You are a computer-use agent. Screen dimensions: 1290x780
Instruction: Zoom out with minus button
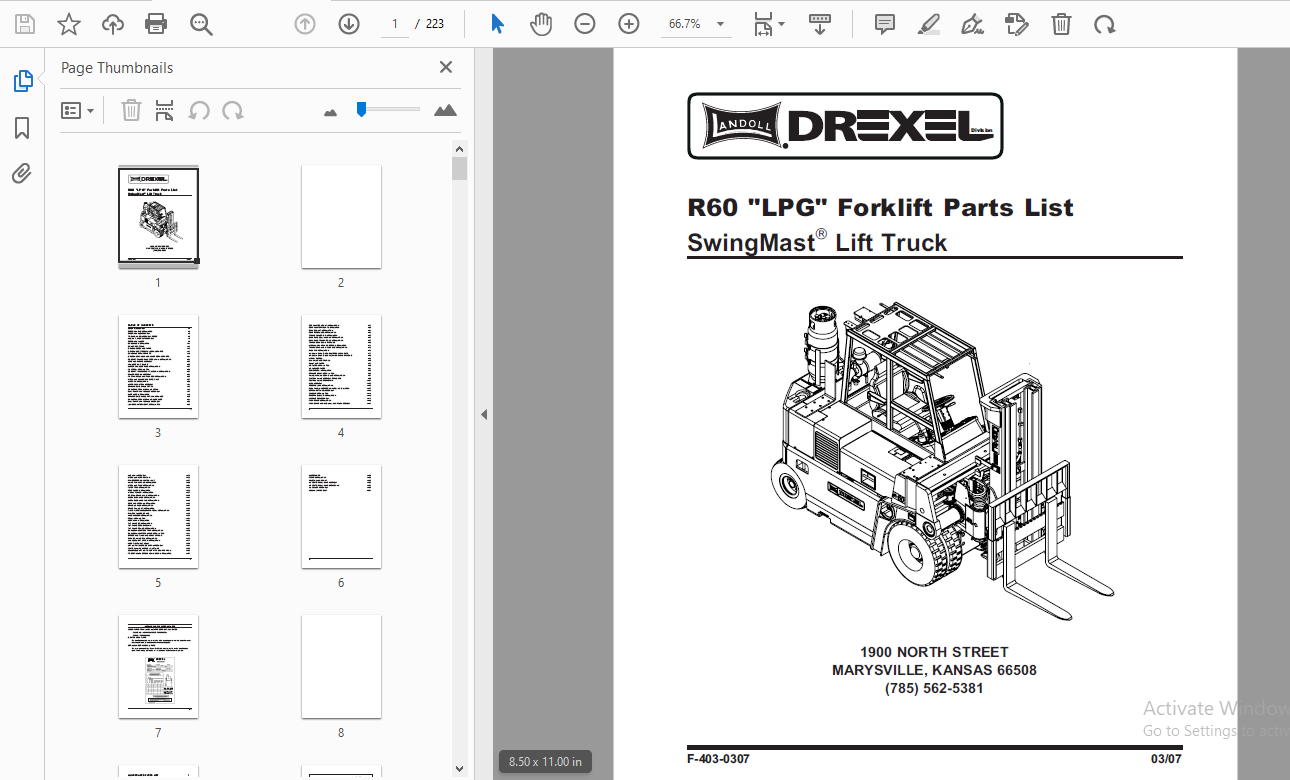pos(585,24)
